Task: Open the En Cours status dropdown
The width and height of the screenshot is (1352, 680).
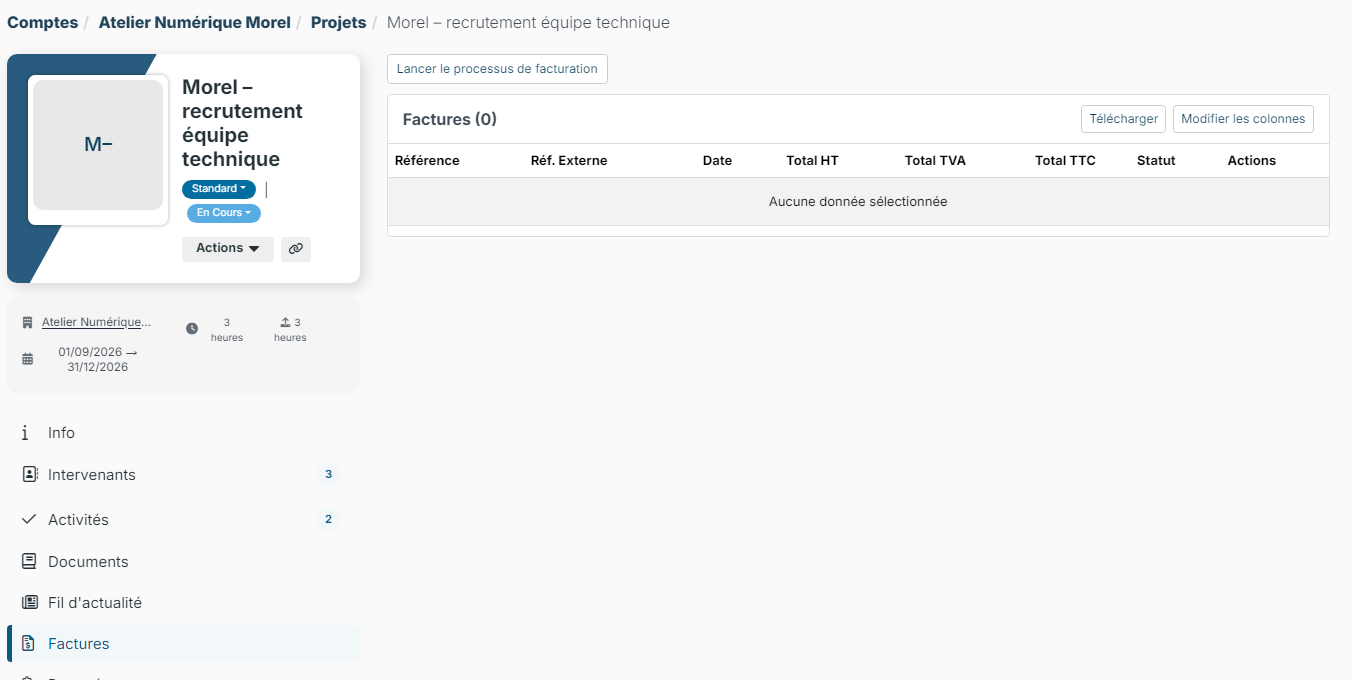Action: click(224, 213)
